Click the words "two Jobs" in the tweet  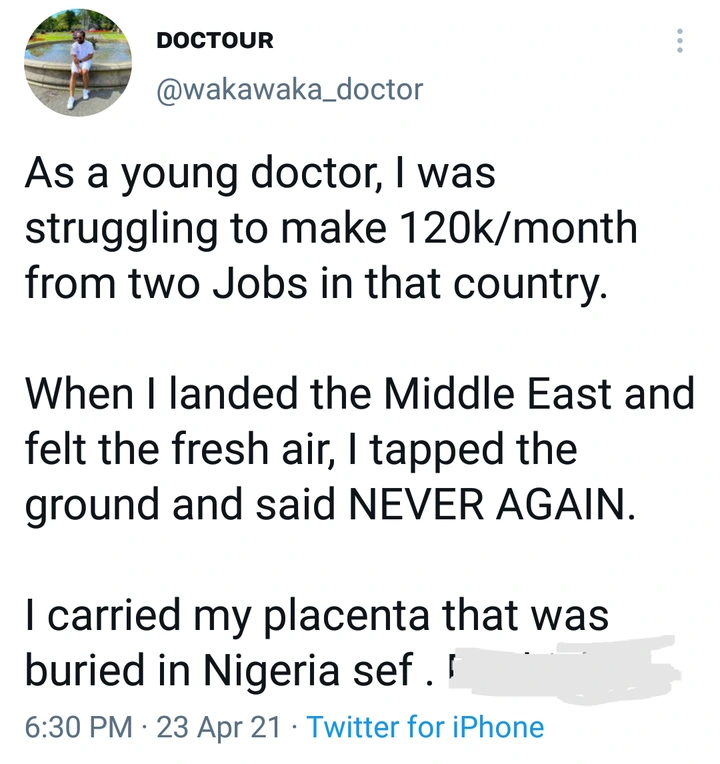(x=218, y=283)
